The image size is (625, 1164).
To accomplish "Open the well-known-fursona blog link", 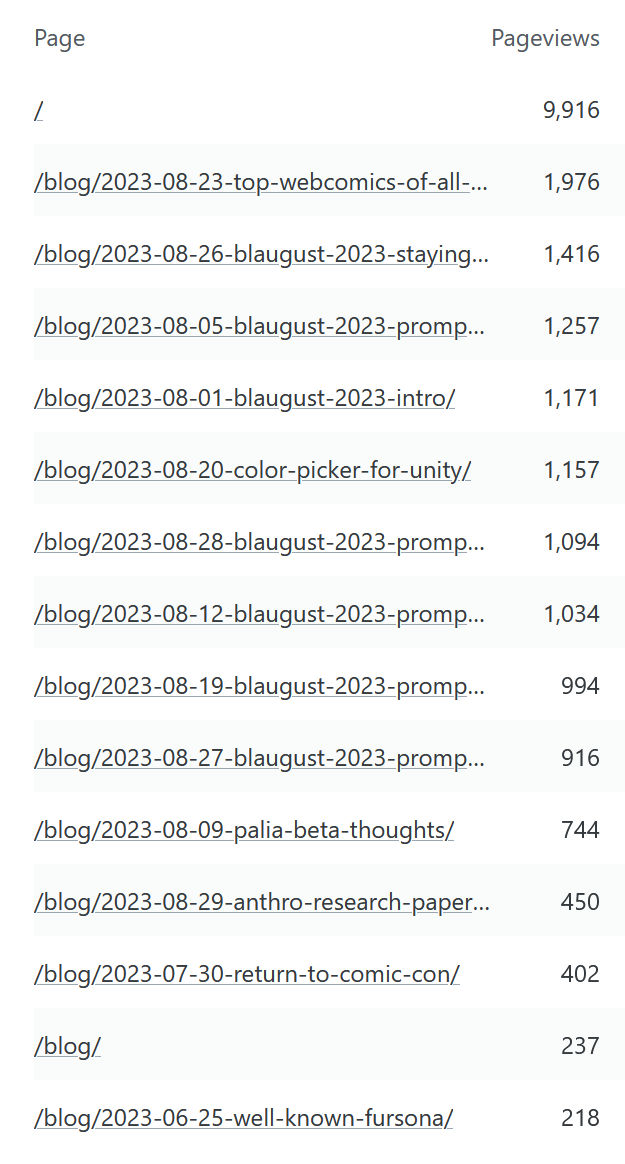I will point(243,1118).
